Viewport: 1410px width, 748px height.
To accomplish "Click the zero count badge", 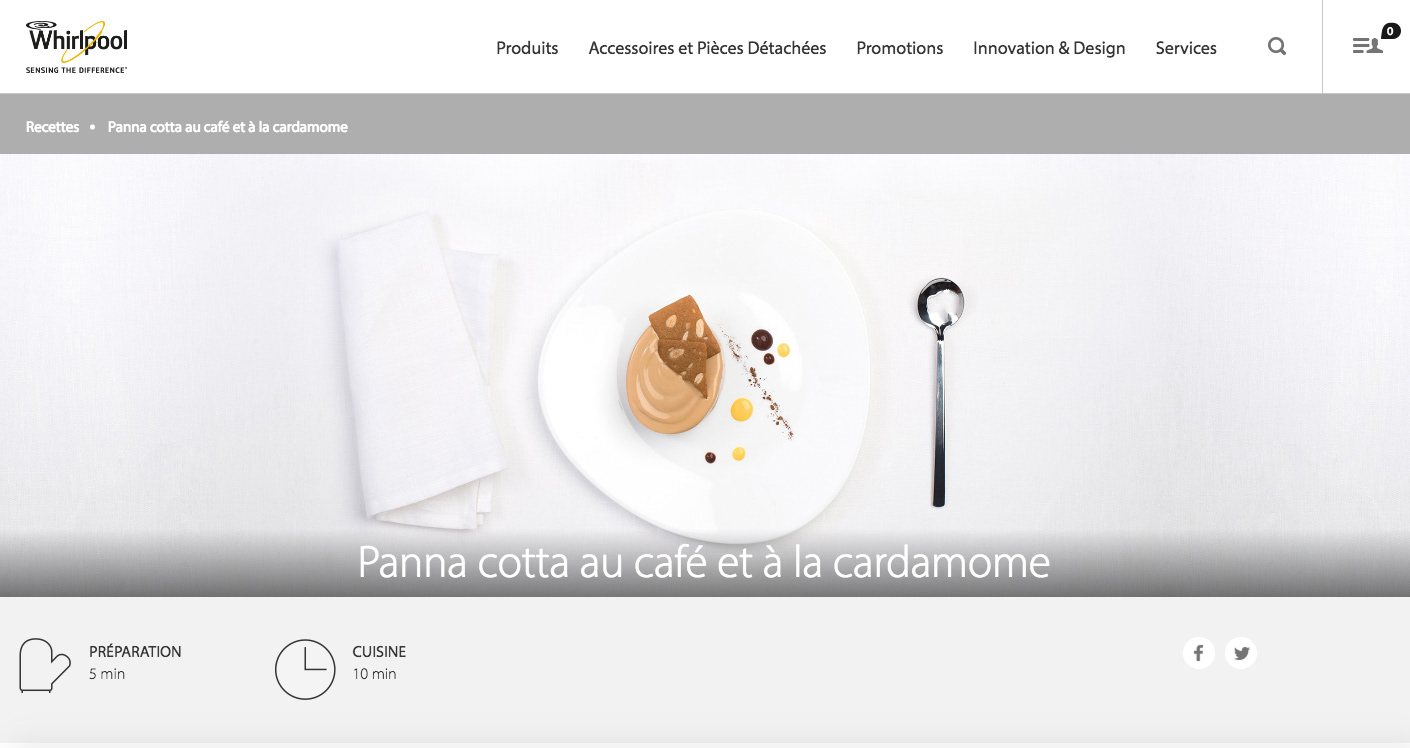I will (x=1391, y=31).
